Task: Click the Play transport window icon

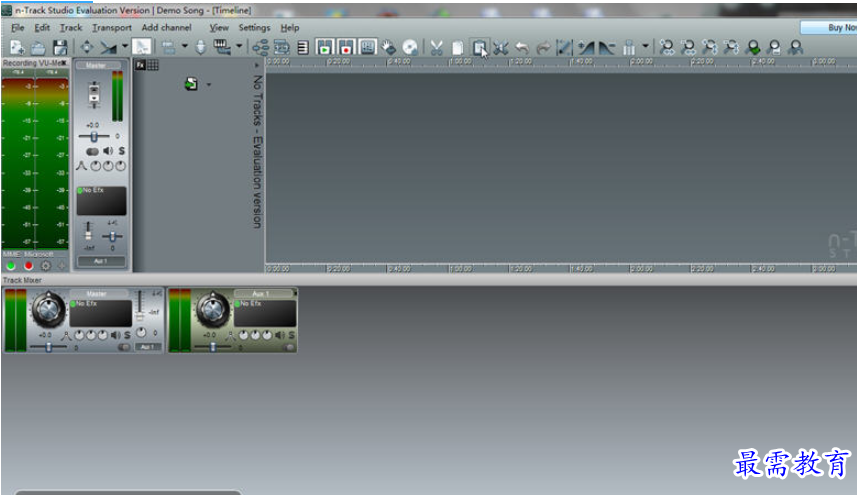Action: [x=324, y=48]
